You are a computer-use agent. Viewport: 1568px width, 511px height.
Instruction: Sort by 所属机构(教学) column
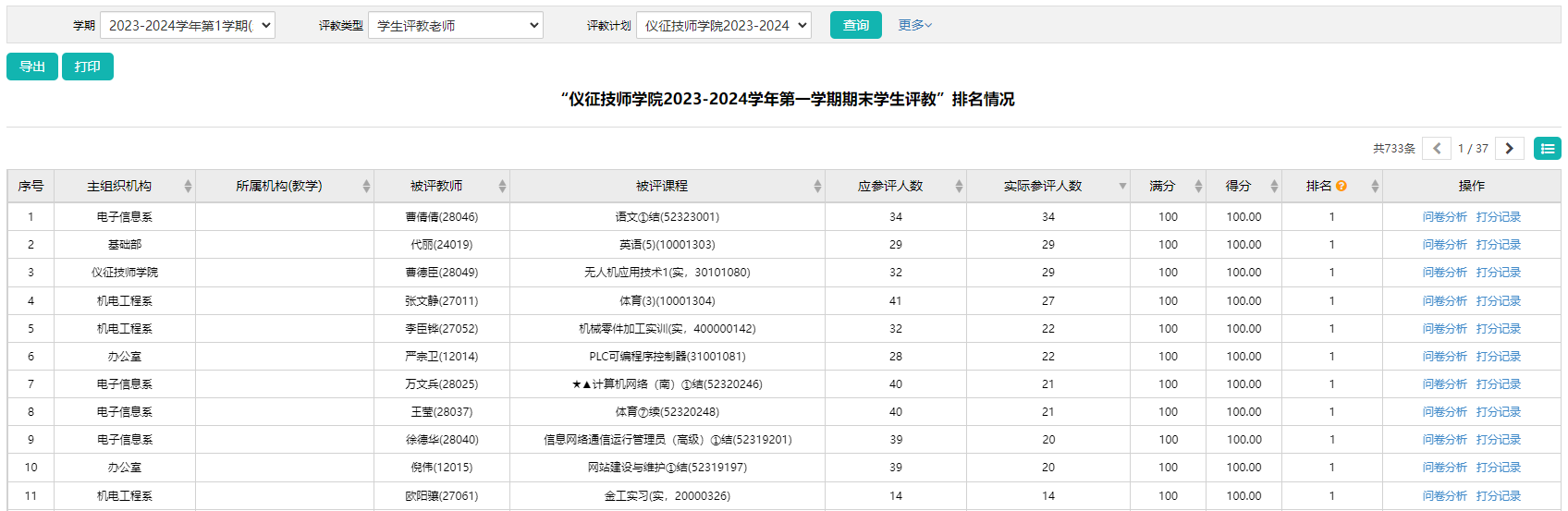click(x=366, y=187)
